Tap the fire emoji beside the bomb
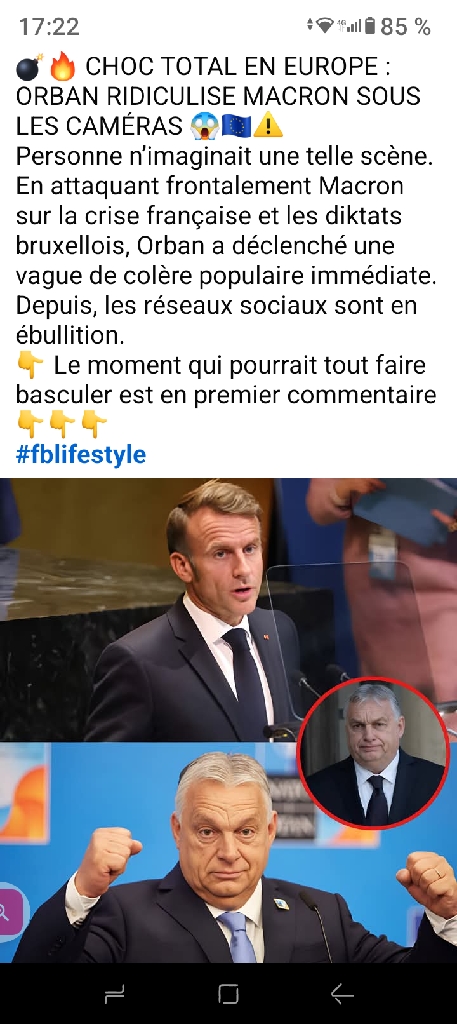The width and height of the screenshot is (457, 1024). [x=63, y=67]
